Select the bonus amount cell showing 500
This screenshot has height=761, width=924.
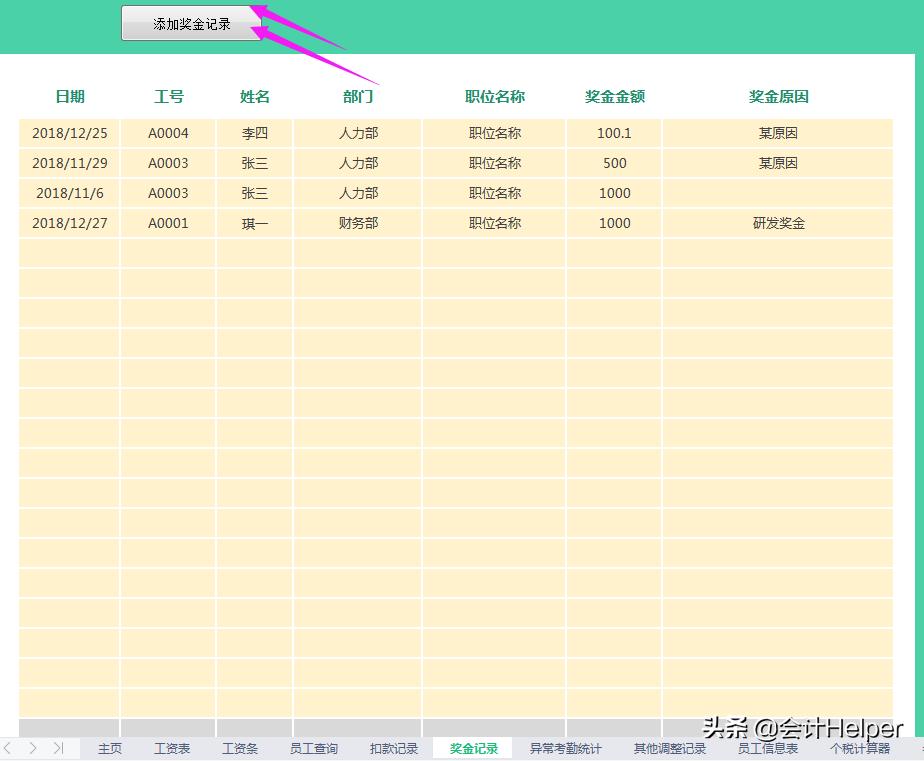(613, 163)
